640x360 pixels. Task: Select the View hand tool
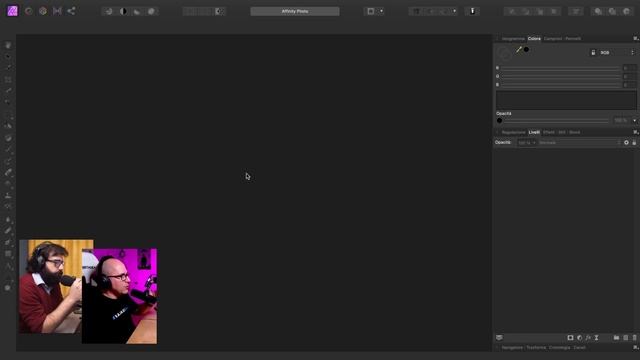[x=8, y=45]
